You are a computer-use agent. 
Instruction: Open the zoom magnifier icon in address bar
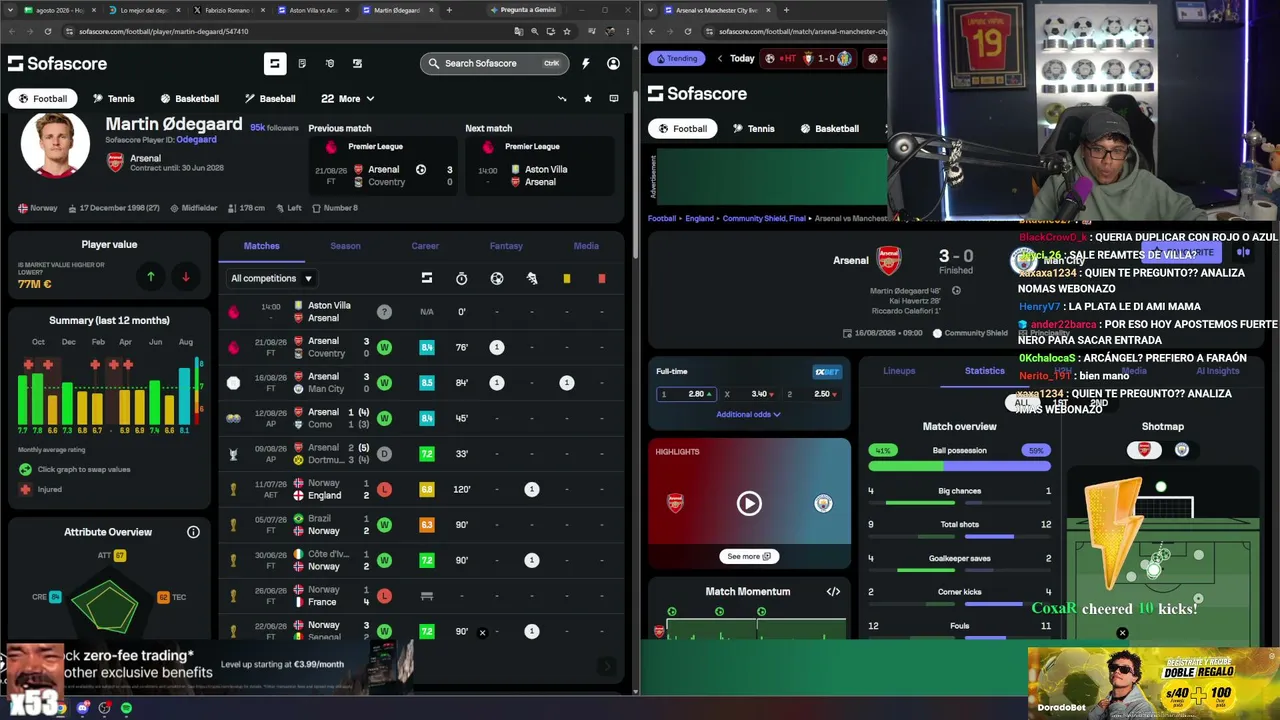tap(535, 31)
